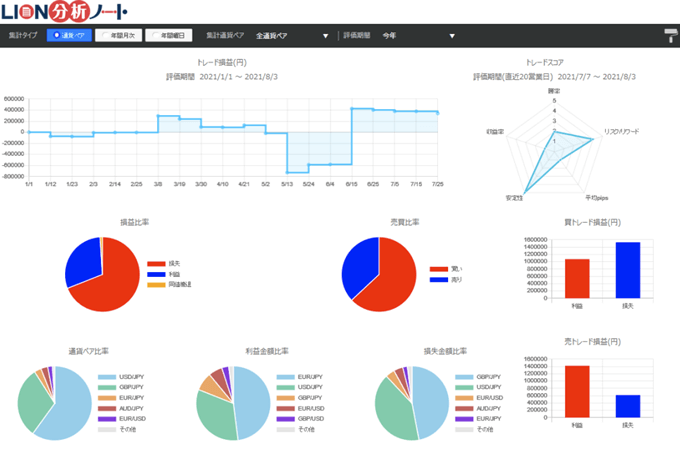Click the 2021/1/1 ～ 2021/8/3 period text

coord(239,77)
